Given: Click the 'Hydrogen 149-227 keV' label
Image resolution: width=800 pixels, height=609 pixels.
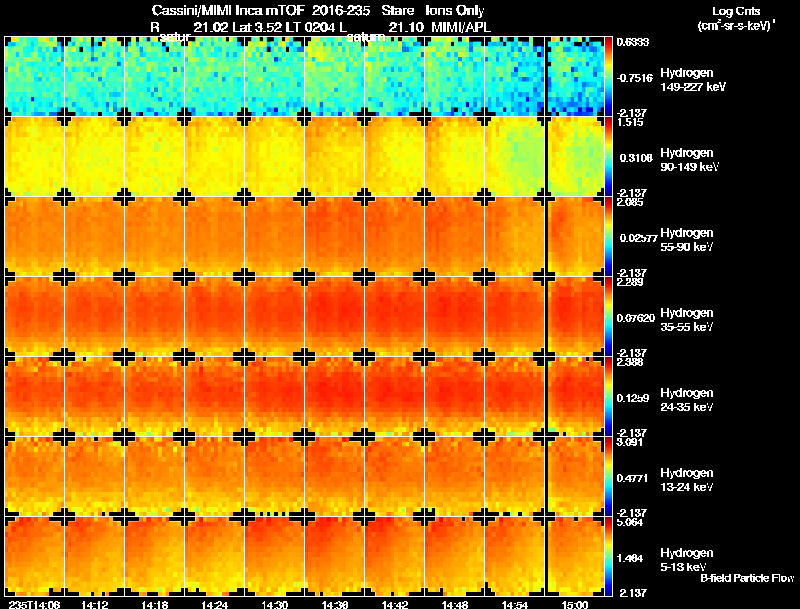Looking at the screenshot, I should (x=693, y=80).
